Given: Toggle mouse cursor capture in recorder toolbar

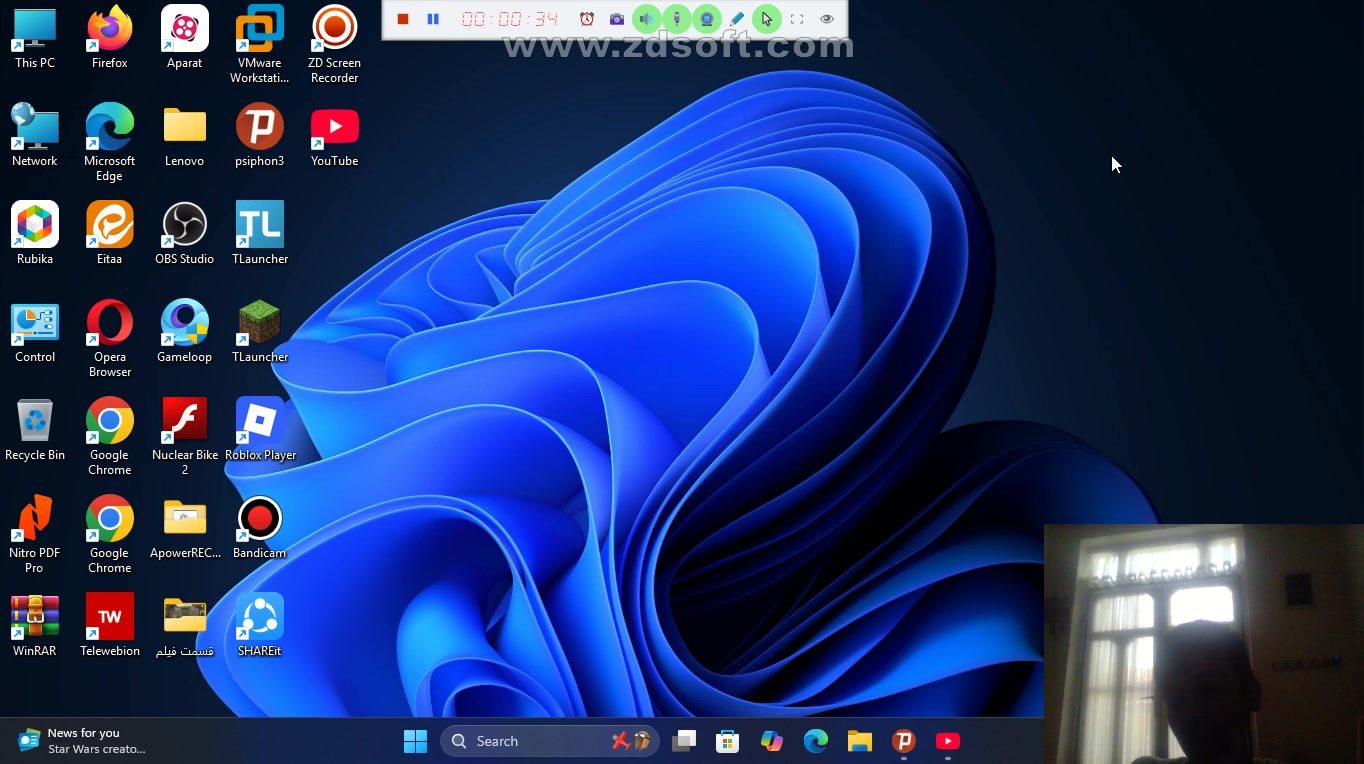Looking at the screenshot, I should [767, 19].
